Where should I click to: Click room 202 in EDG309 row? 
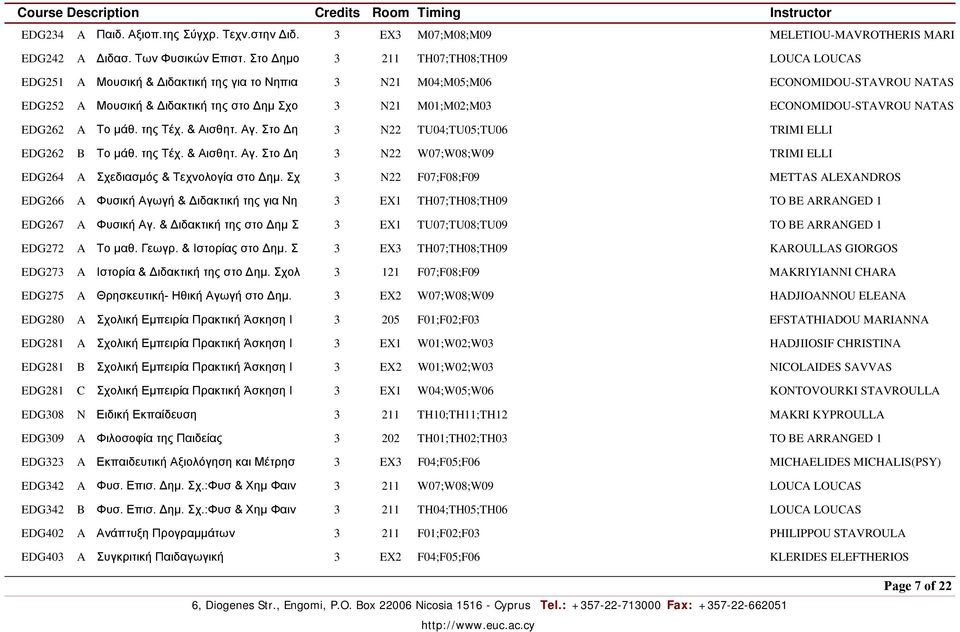click(x=390, y=438)
